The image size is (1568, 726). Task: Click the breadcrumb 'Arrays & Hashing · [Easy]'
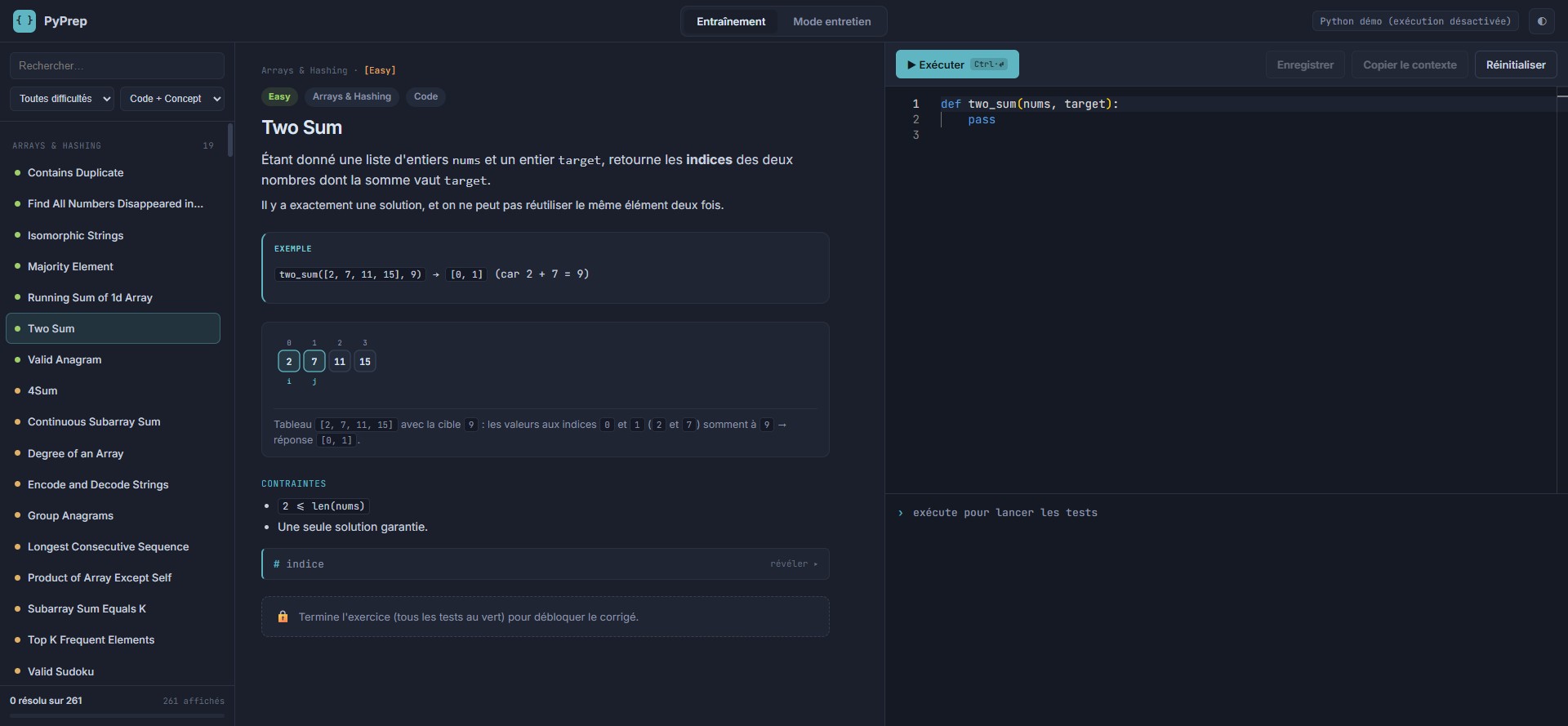click(328, 70)
